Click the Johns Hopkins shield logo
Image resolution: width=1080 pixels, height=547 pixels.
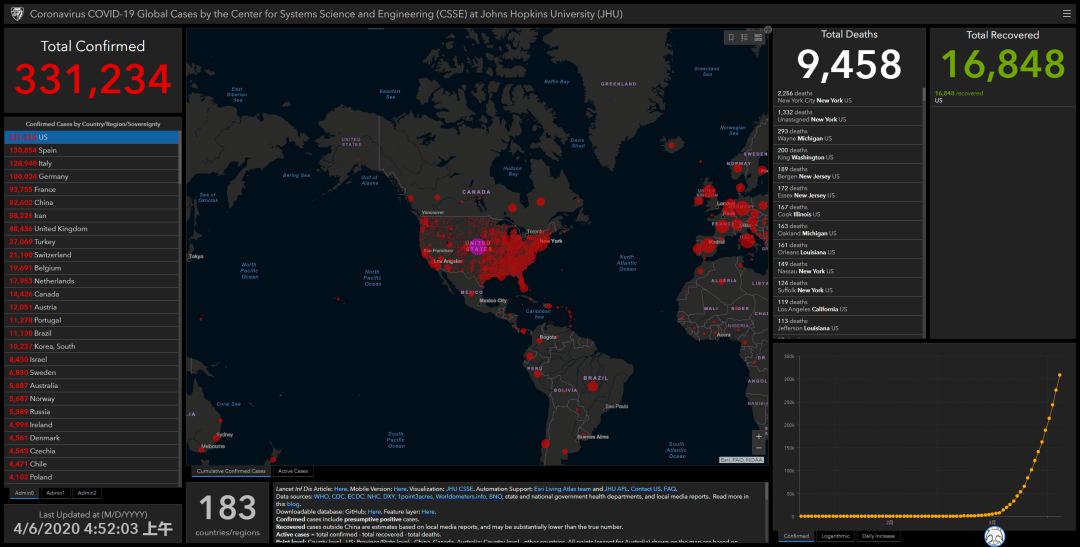pyautogui.click(x=17, y=14)
